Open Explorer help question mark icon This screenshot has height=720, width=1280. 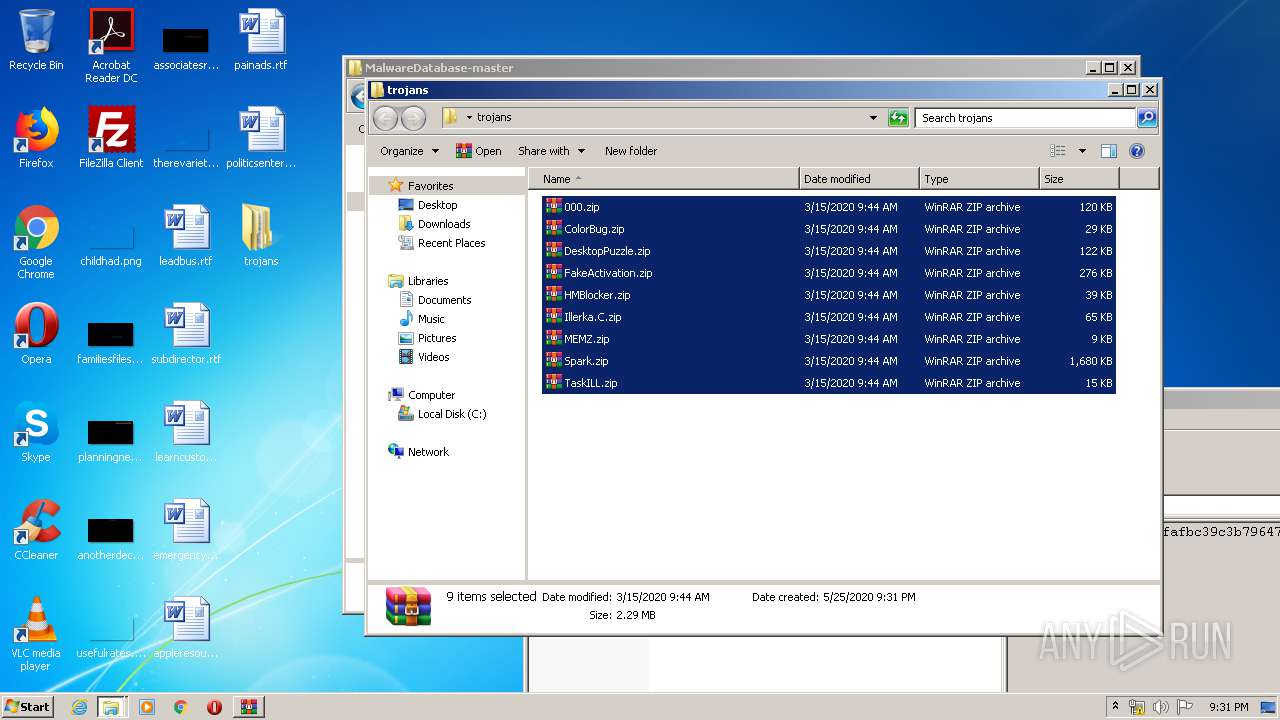(1137, 151)
